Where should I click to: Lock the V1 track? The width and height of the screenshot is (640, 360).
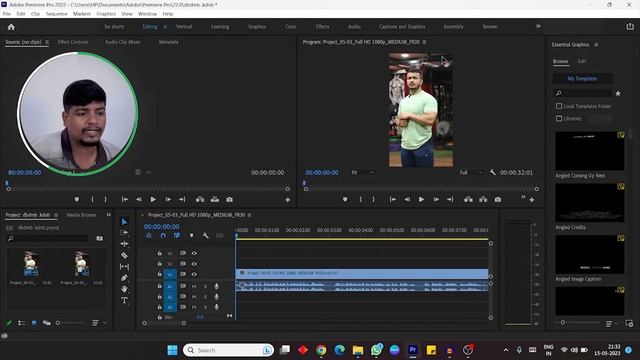[x=160, y=274]
